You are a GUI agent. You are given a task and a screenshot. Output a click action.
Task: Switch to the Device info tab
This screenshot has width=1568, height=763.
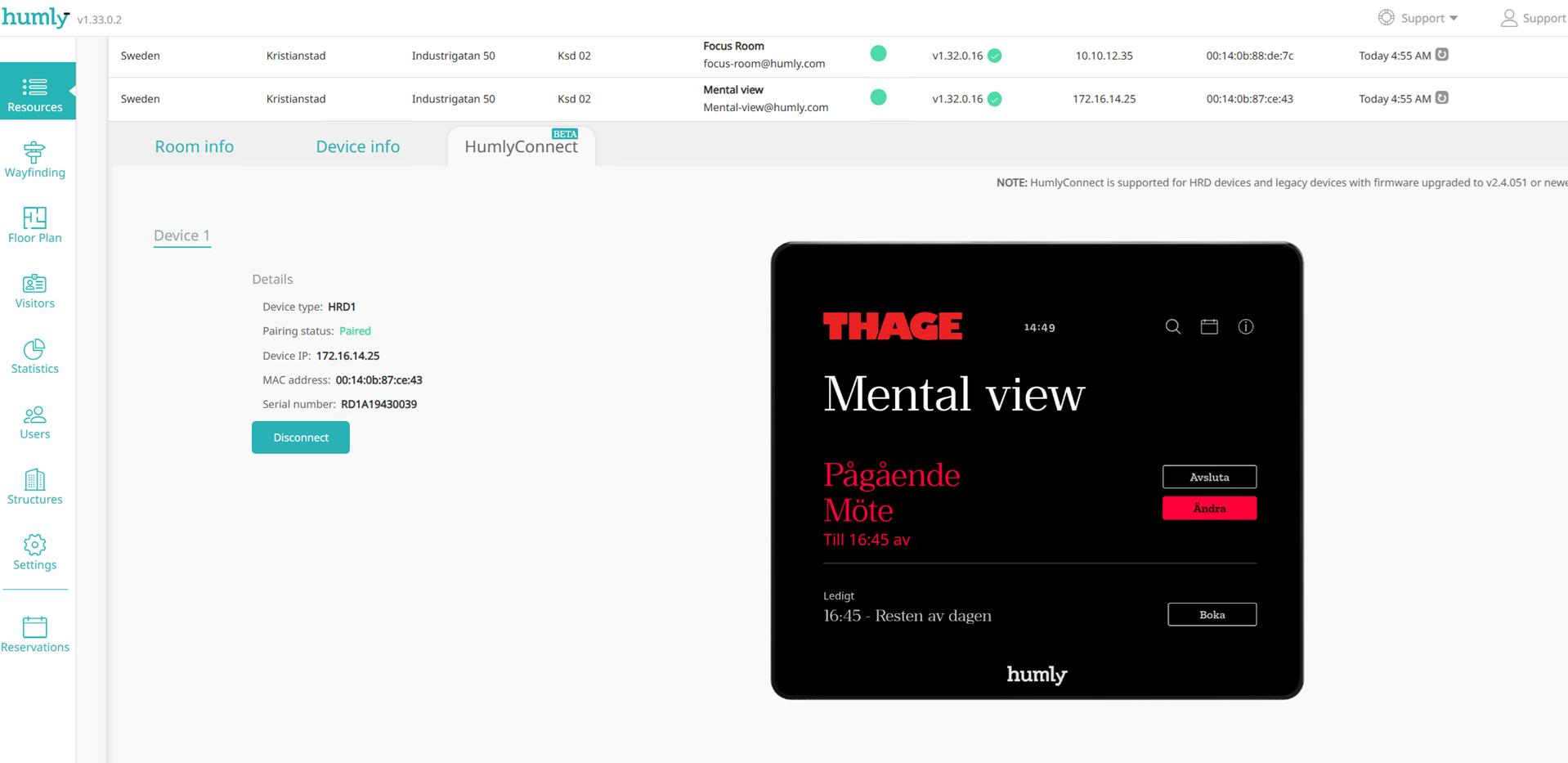click(358, 146)
